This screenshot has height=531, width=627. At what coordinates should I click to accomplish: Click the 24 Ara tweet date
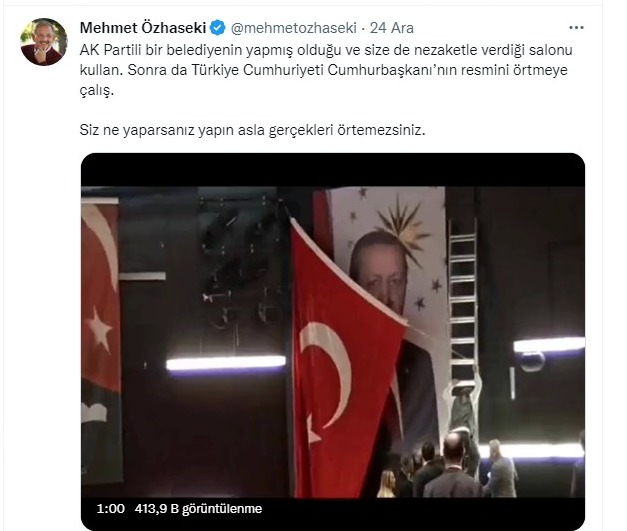point(391,28)
